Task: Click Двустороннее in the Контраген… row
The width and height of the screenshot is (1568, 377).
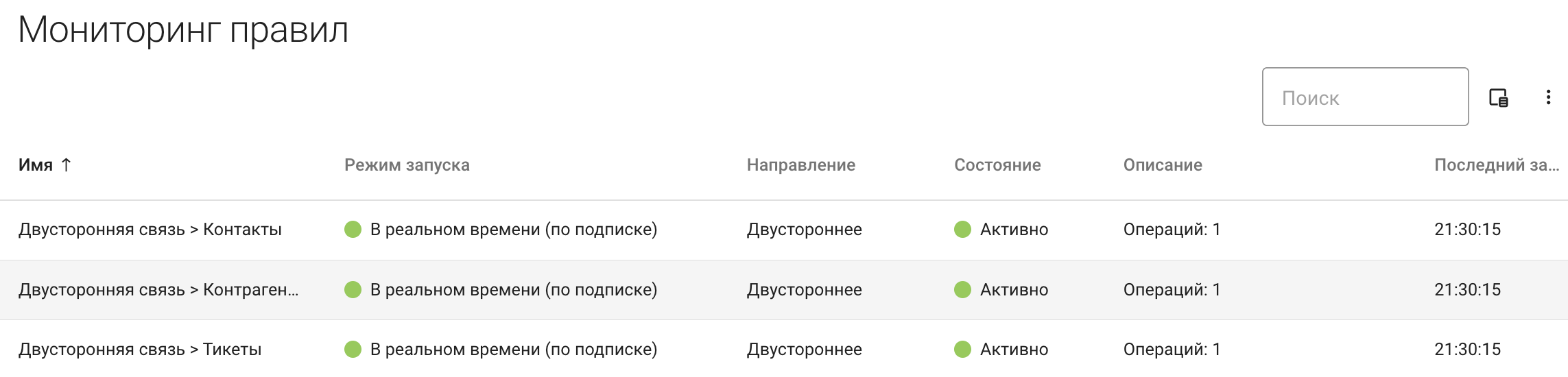Action: (x=804, y=290)
